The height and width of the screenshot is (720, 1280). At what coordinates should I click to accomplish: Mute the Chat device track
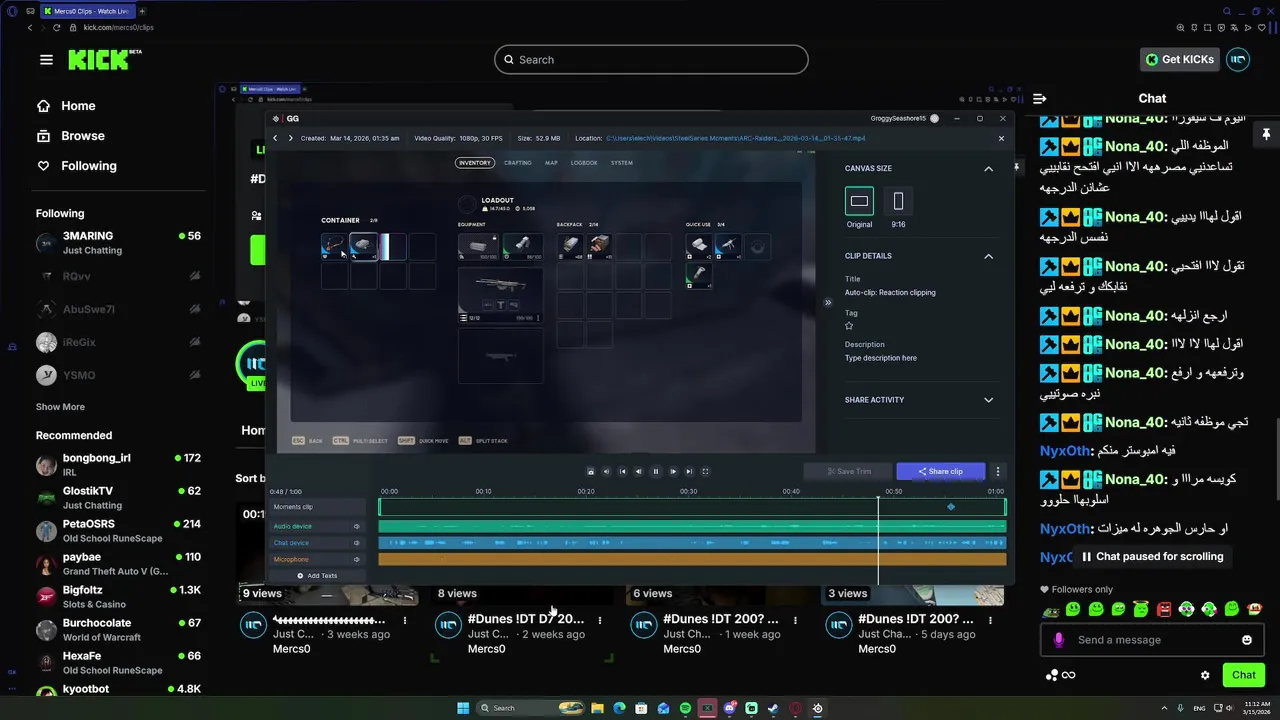point(356,543)
